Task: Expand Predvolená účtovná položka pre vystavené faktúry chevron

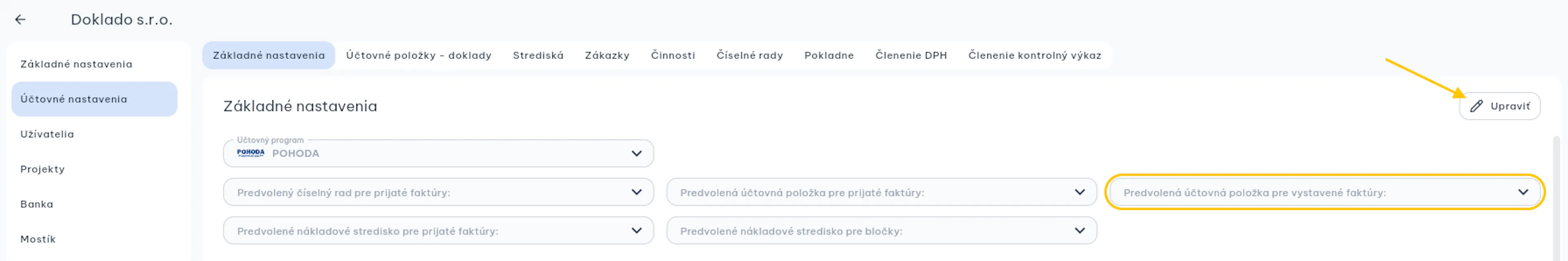Action: pos(1522,192)
